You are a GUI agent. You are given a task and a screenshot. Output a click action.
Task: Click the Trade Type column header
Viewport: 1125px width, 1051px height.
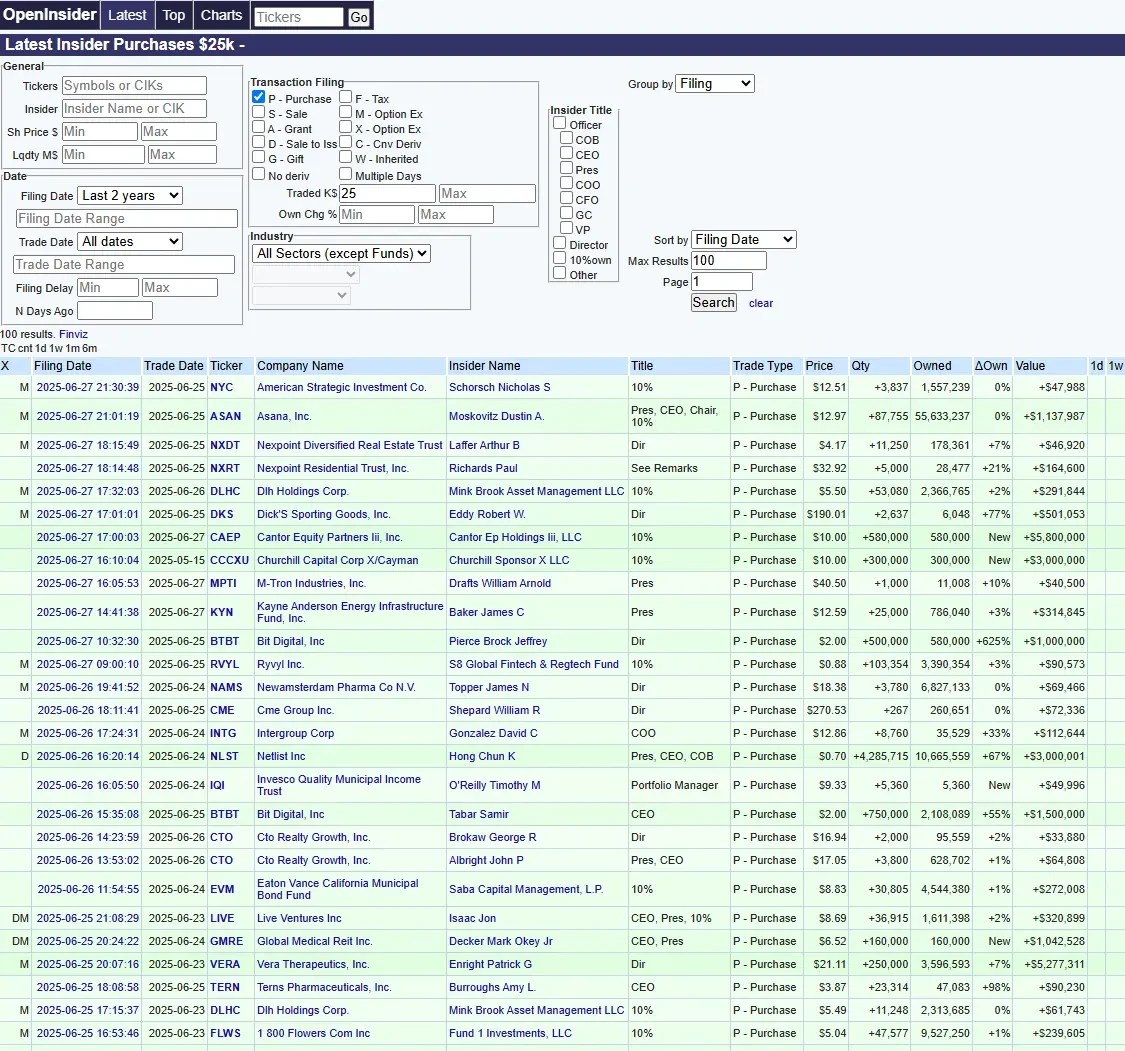(x=763, y=366)
